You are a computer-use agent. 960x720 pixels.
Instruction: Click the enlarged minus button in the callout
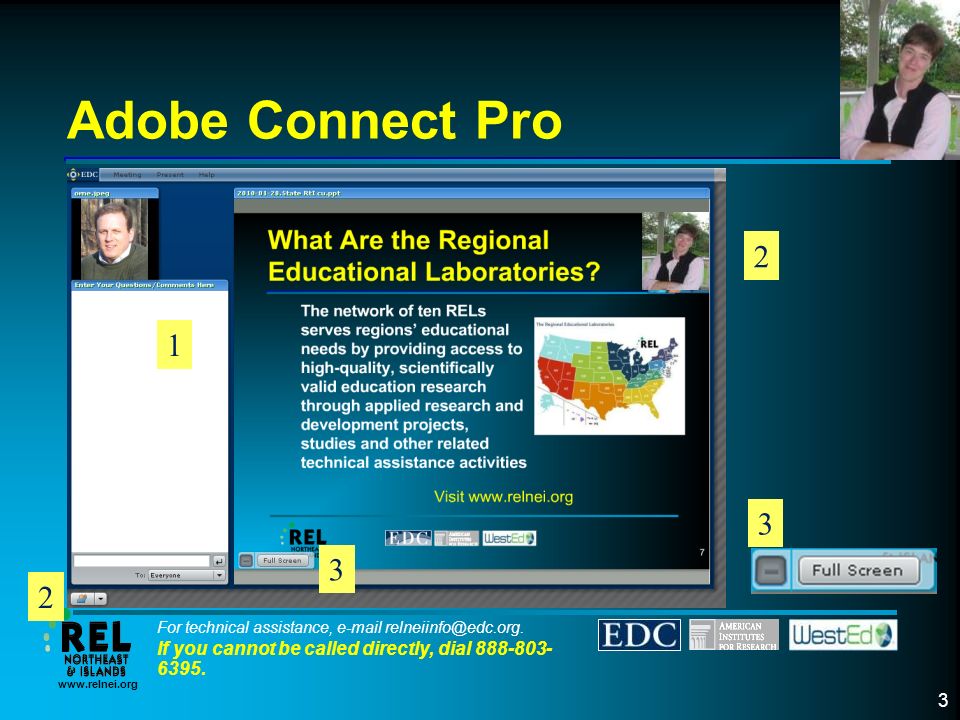pos(771,571)
